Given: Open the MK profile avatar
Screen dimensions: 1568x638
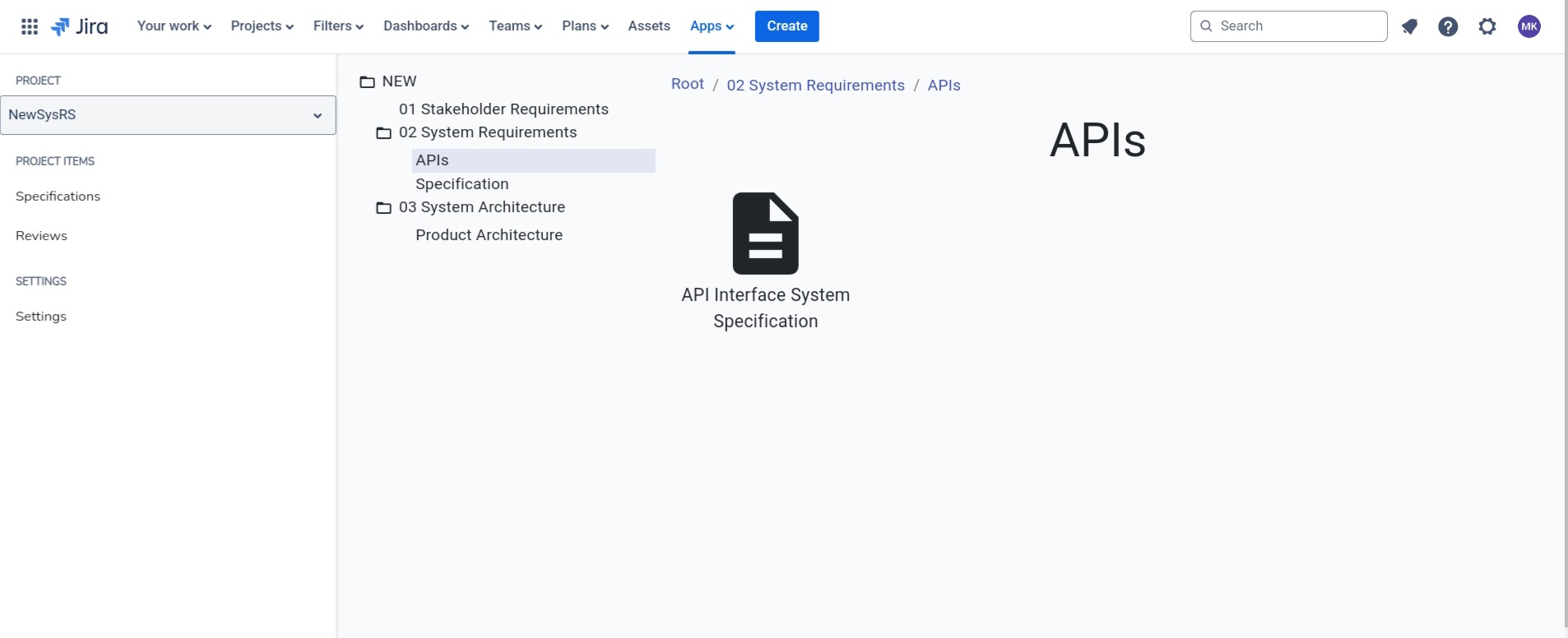Looking at the screenshot, I should [1529, 26].
